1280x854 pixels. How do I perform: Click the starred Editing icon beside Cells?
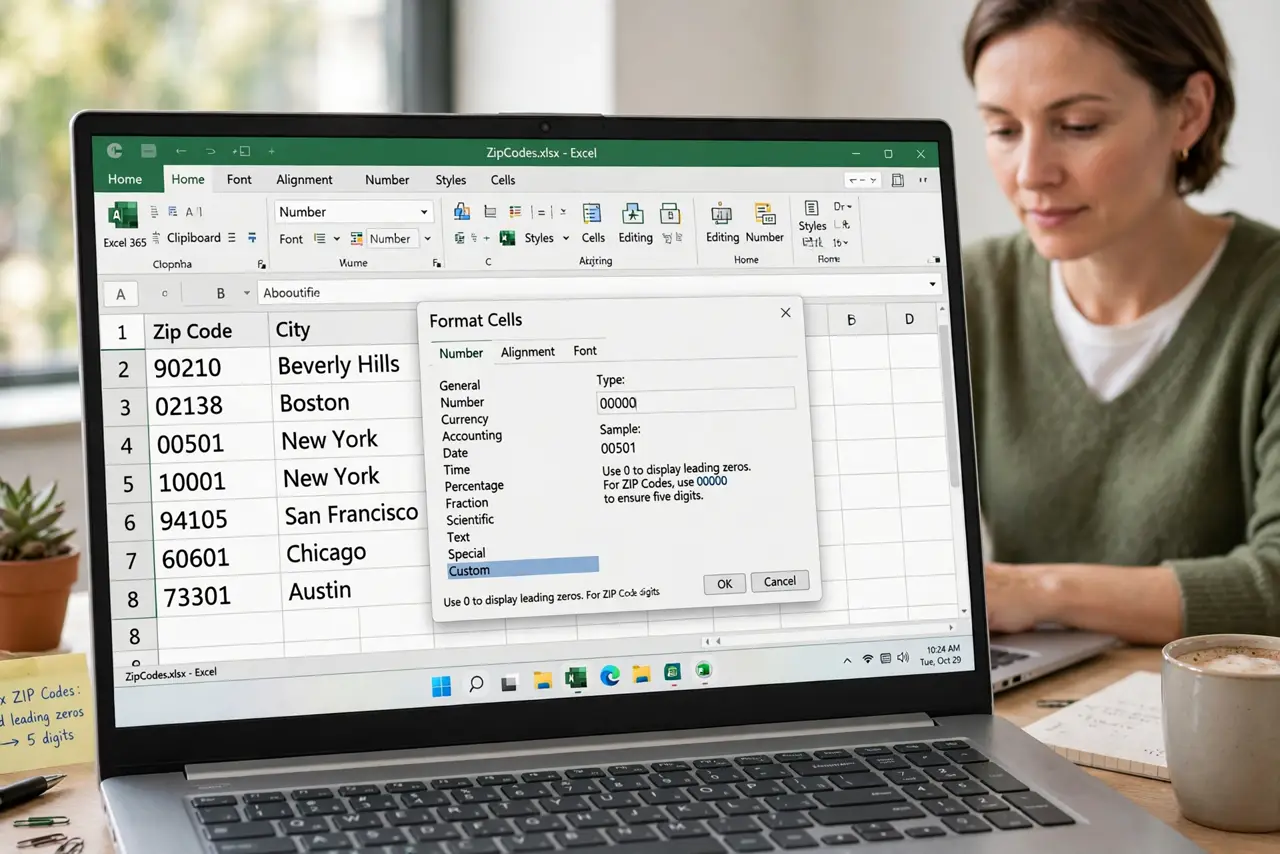(x=633, y=213)
